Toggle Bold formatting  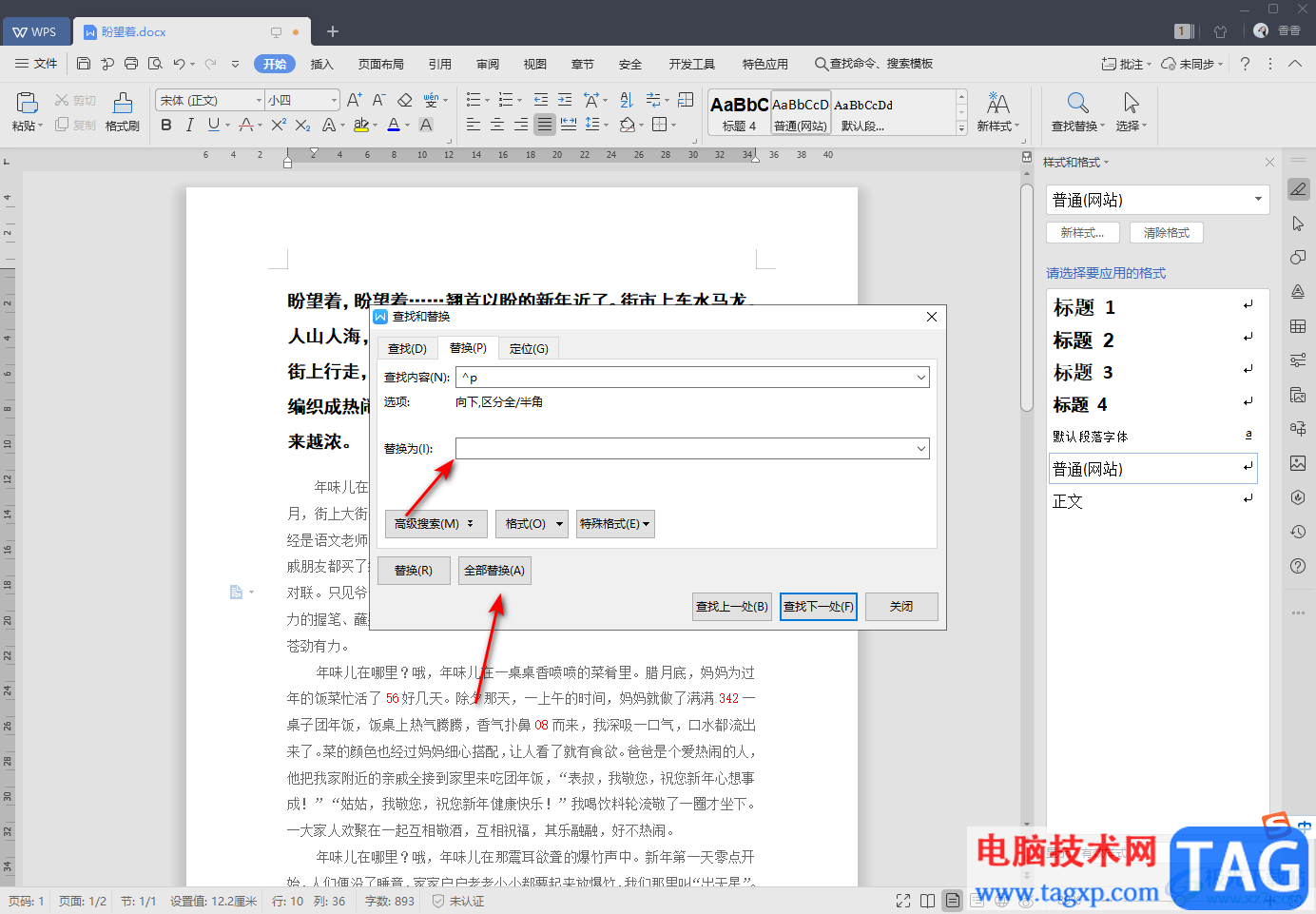(x=166, y=125)
